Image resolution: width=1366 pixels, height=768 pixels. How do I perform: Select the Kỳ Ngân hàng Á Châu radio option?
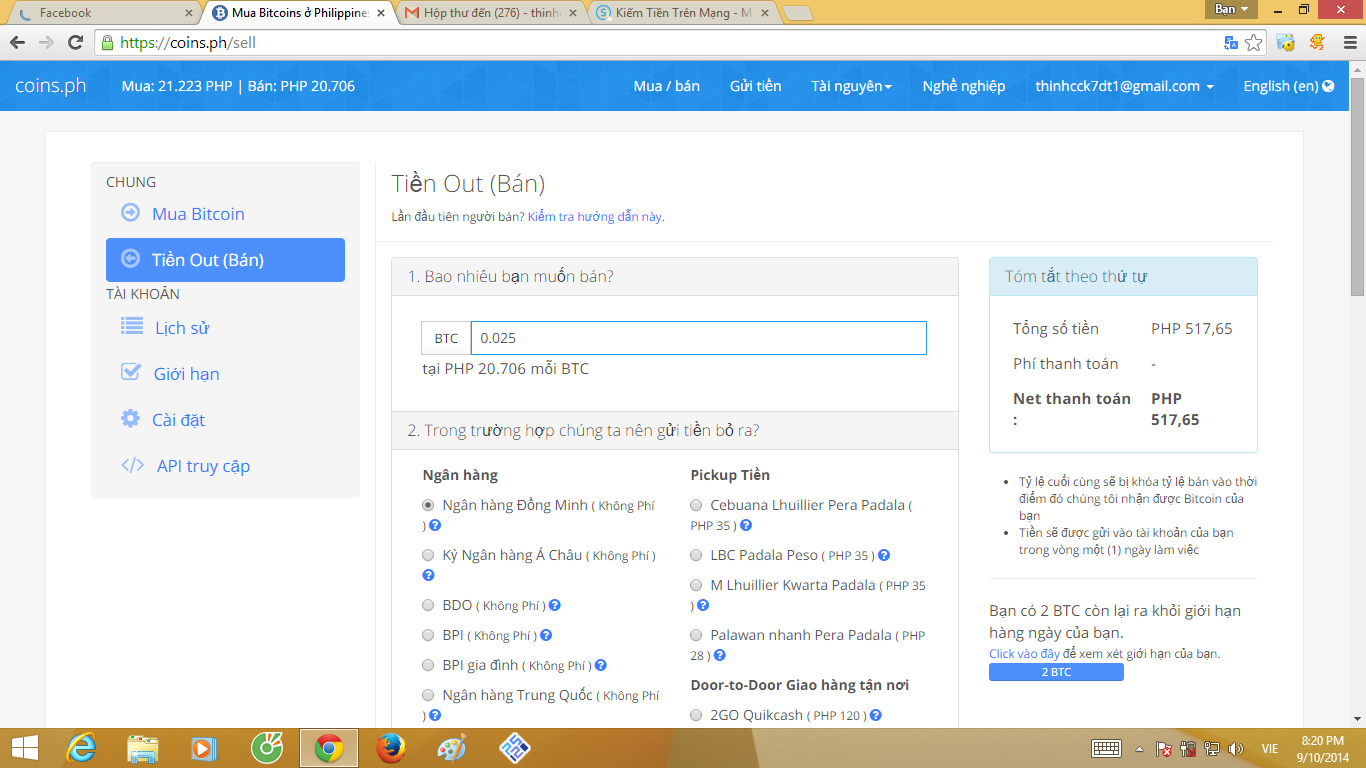[429, 555]
